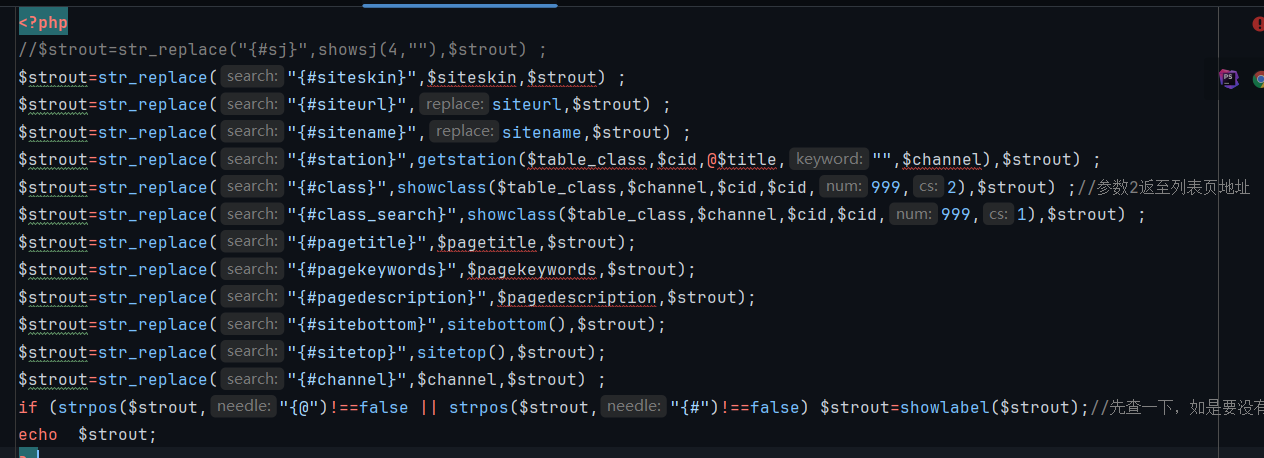The image size is (1264, 458).
Task: Click 'search:' hint before "{#siteskin}"
Action: point(251,77)
